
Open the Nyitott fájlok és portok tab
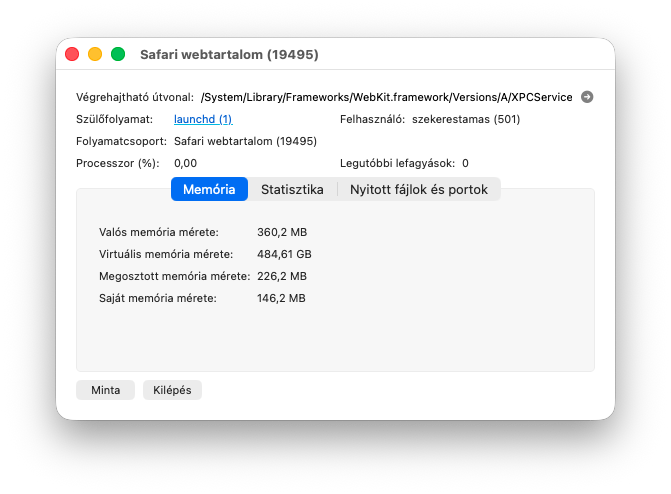pyautogui.click(x=419, y=189)
